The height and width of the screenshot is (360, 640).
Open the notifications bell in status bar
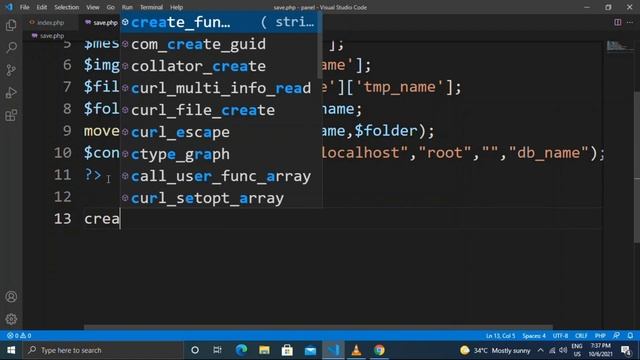point(630,336)
